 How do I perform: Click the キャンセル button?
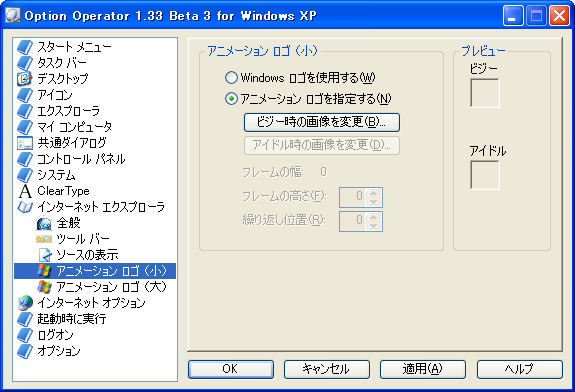[x=327, y=369]
